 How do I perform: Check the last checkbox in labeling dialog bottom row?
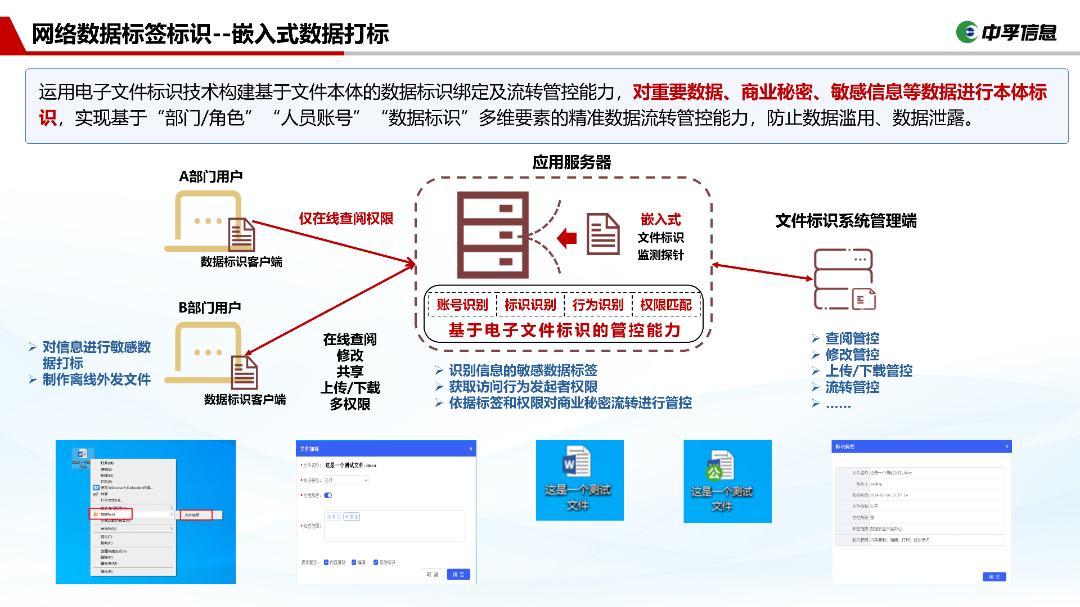click(x=376, y=562)
